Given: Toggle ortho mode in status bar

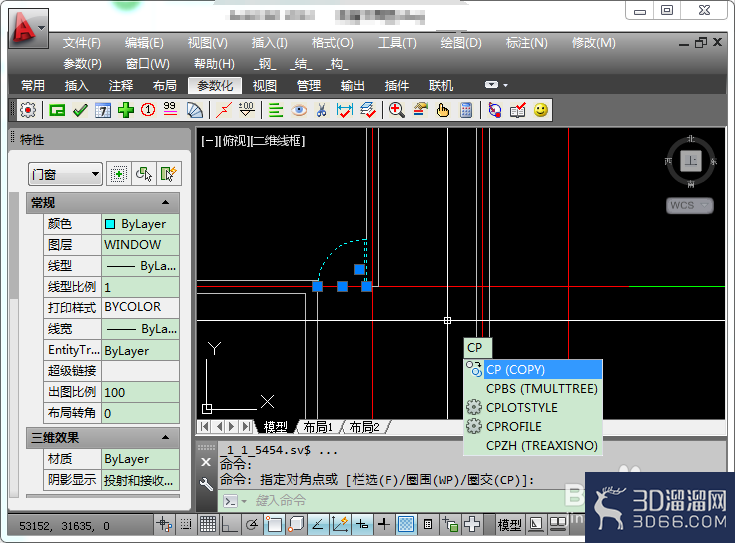Looking at the screenshot, I should pos(229,524).
